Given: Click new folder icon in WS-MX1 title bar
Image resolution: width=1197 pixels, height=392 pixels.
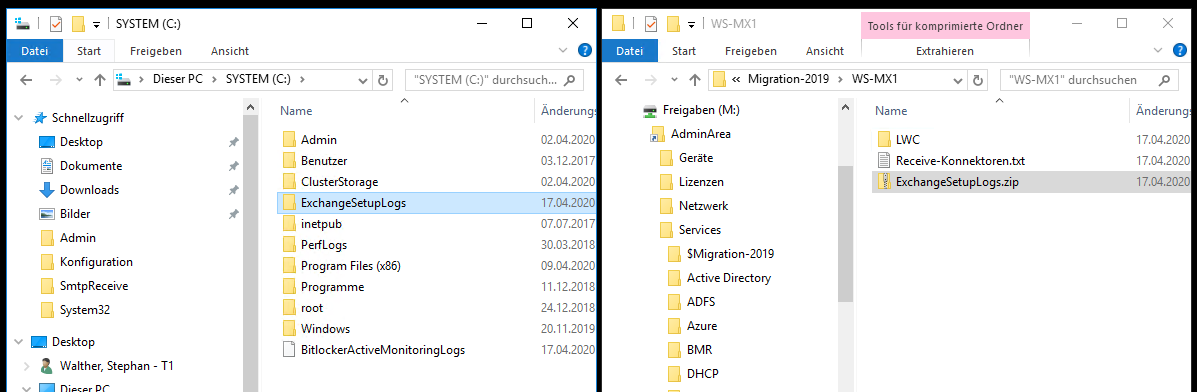Looking at the screenshot, I should (x=673, y=24).
